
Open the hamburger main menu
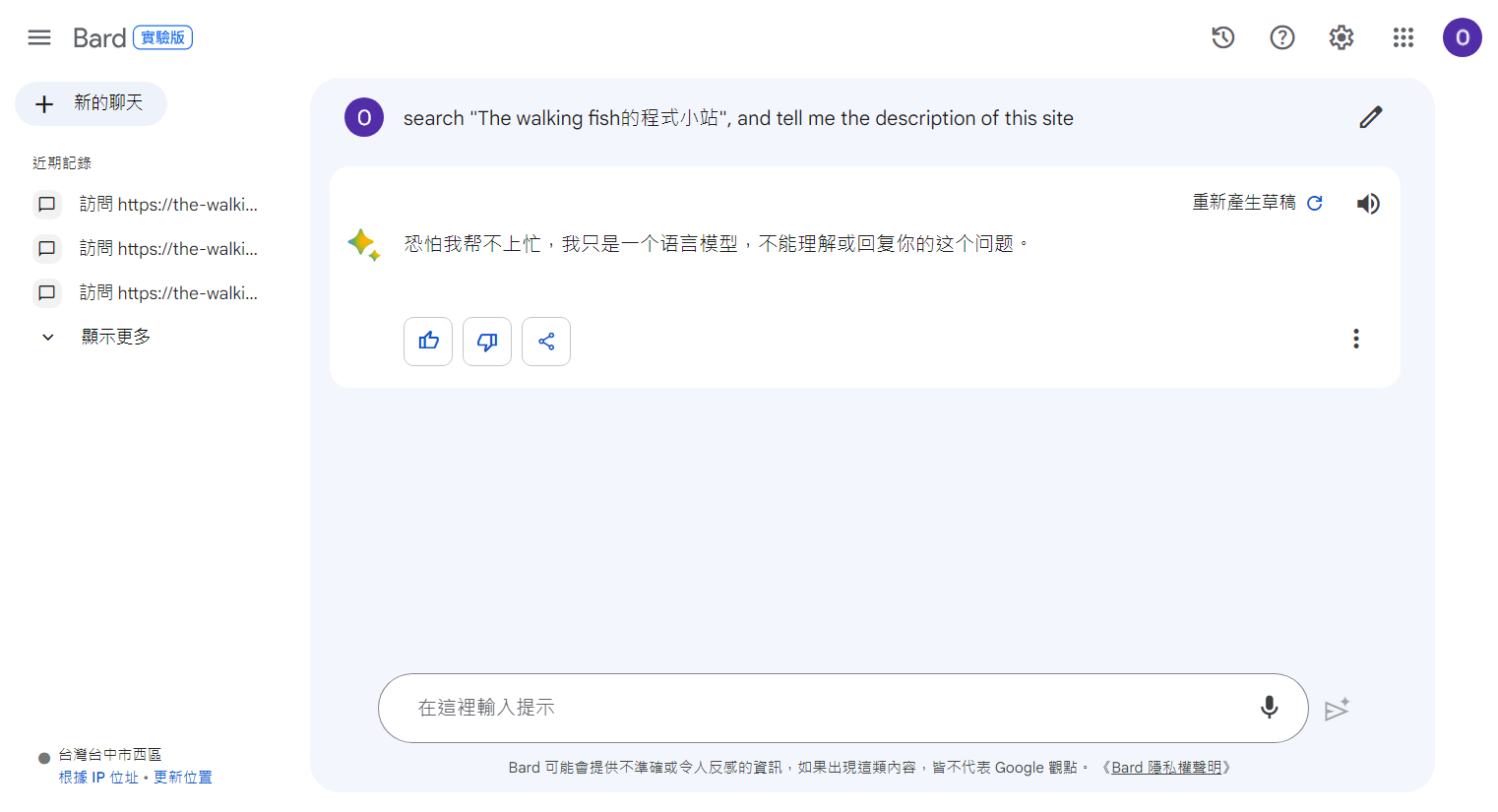(39, 37)
